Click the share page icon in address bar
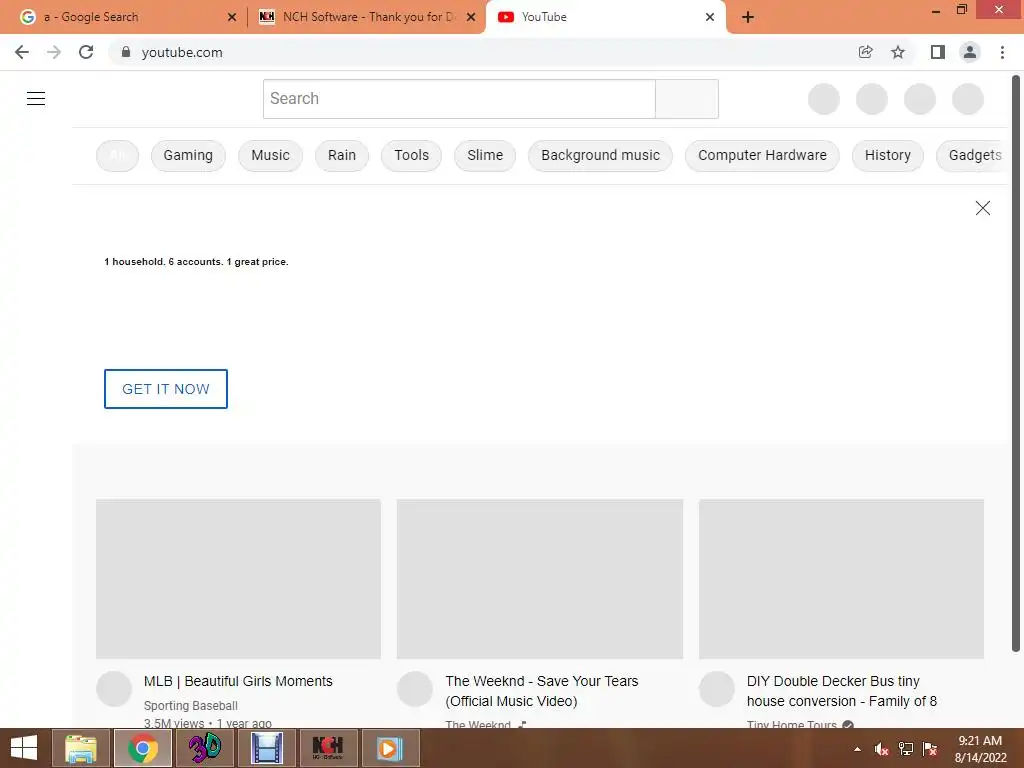 pyautogui.click(x=865, y=52)
